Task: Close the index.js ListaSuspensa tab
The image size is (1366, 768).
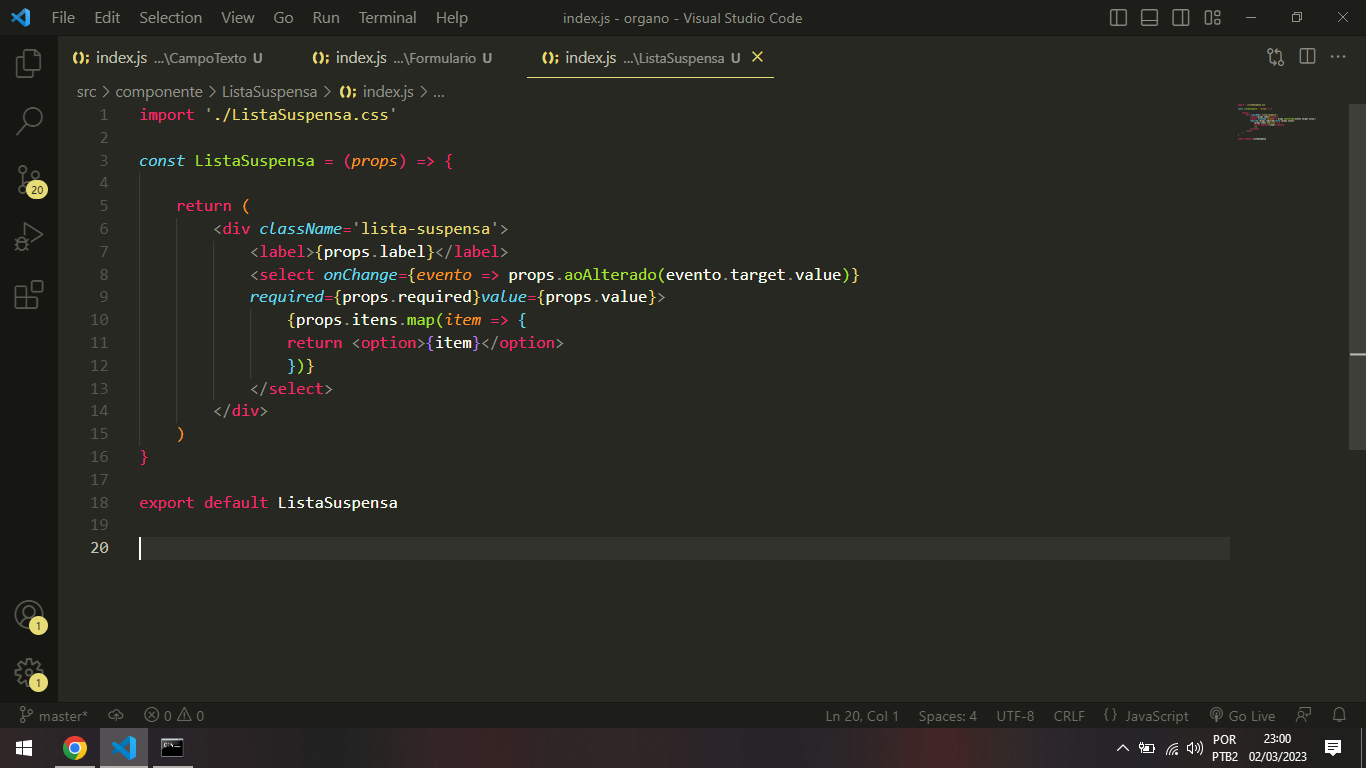Action: pos(757,57)
